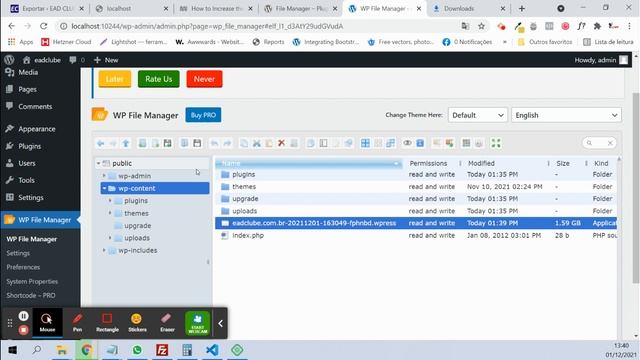Collapse the public root folder arrow
This screenshot has width=640, height=360.
pyautogui.click(x=98, y=163)
